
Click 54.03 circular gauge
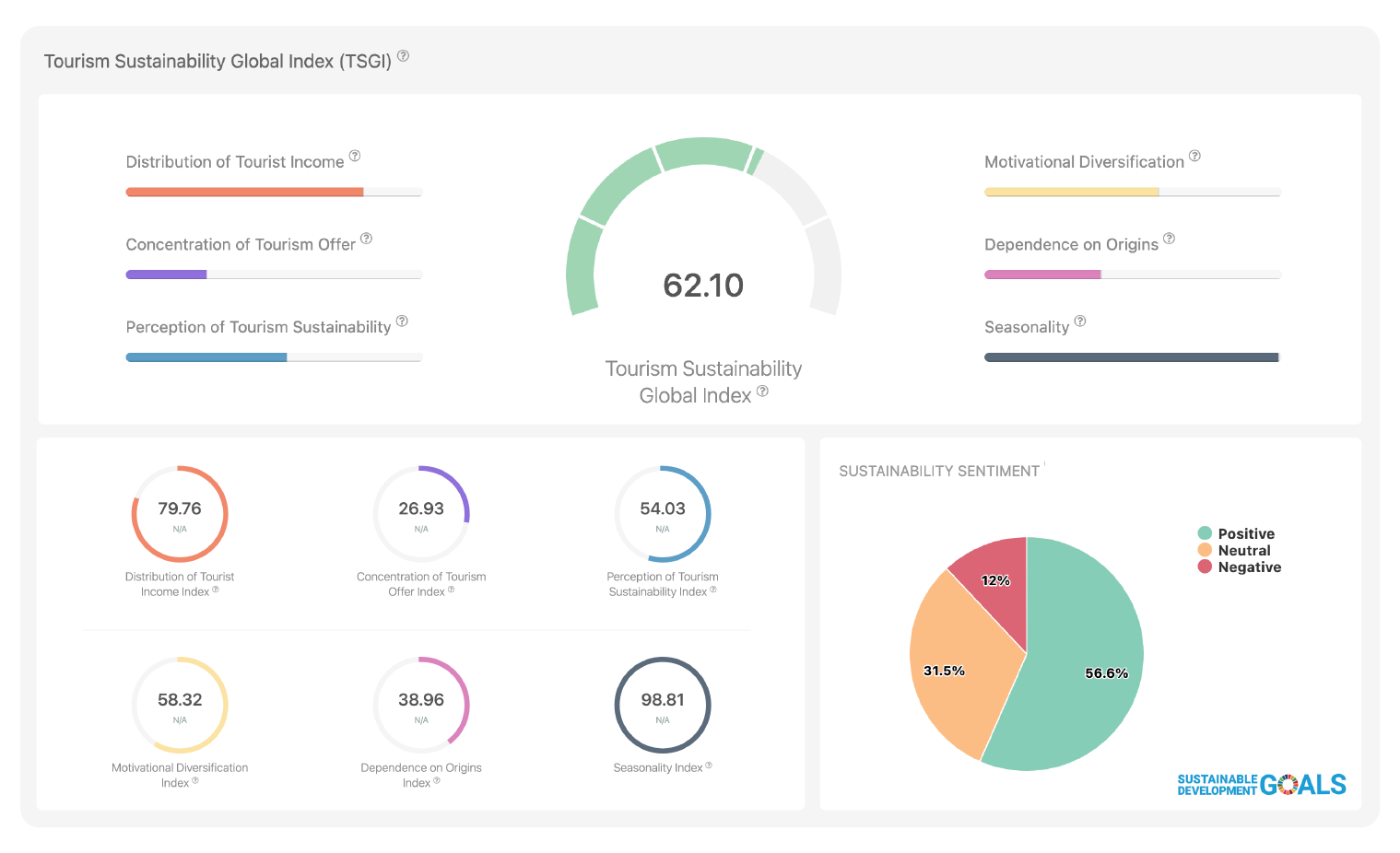[x=663, y=514]
